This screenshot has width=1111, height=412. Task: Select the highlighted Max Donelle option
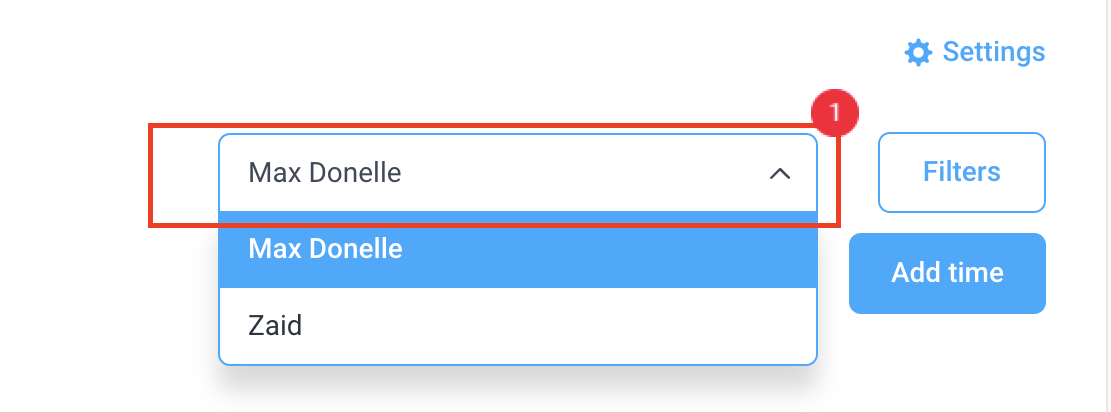518,250
